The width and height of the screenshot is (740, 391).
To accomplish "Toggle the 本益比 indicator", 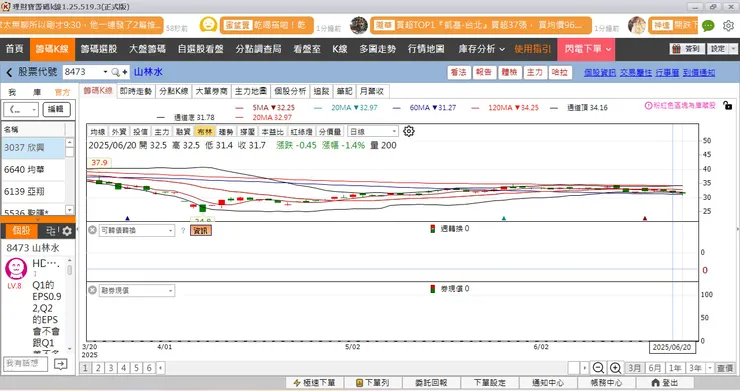I will pos(272,131).
